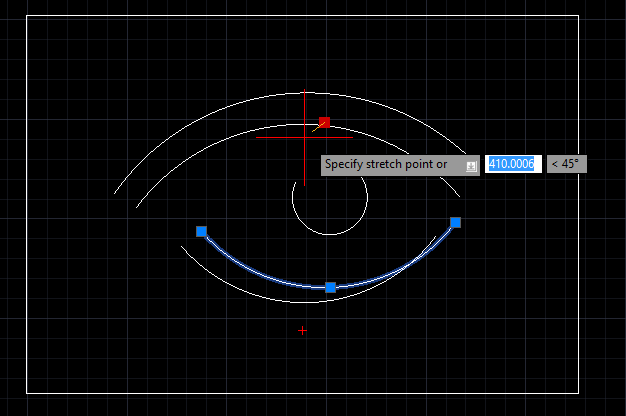Open the dynamic prompt options arrow icon
Image resolution: width=626 pixels, height=416 pixels.
tap(471, 166)
